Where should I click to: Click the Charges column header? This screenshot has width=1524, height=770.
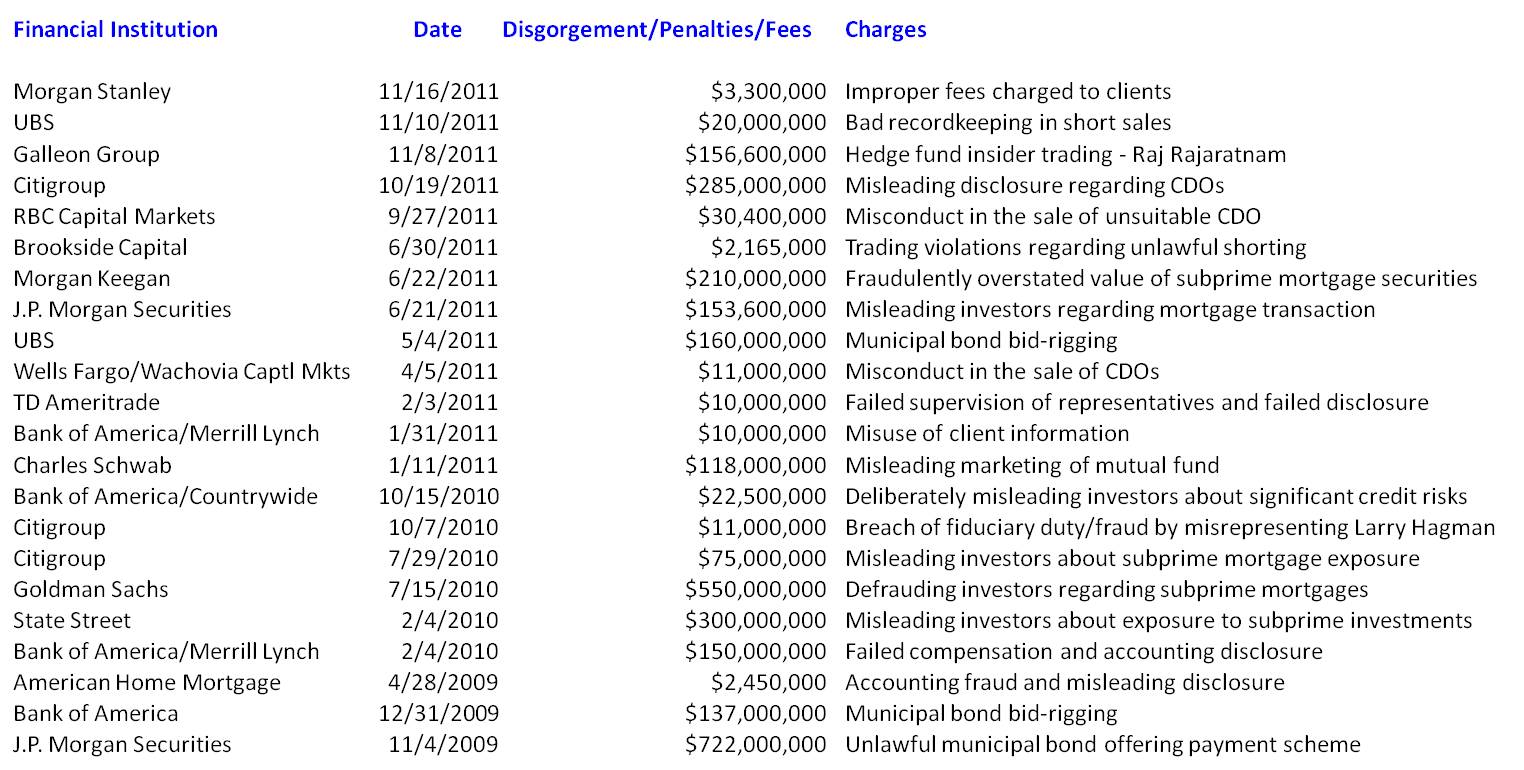[885, 29]
